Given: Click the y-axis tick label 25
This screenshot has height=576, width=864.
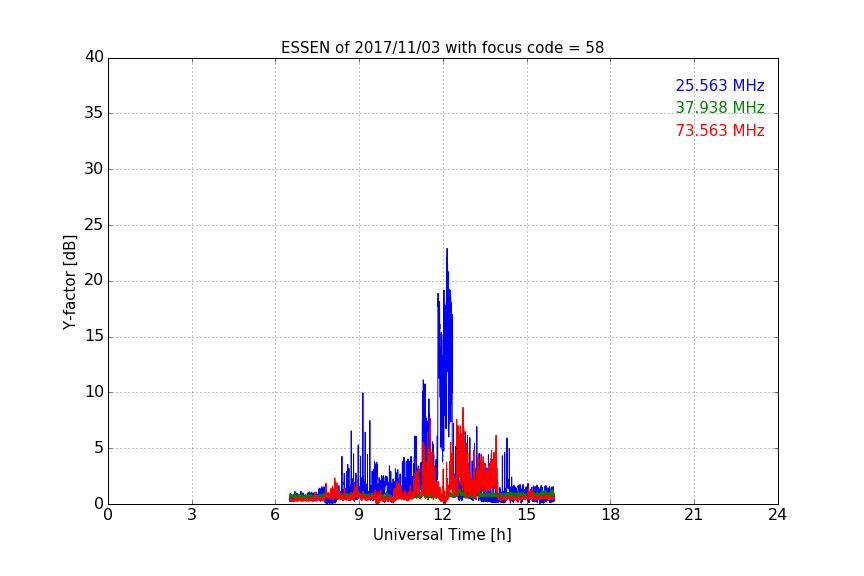Looking at the screenshot, I should pos(94,225).
